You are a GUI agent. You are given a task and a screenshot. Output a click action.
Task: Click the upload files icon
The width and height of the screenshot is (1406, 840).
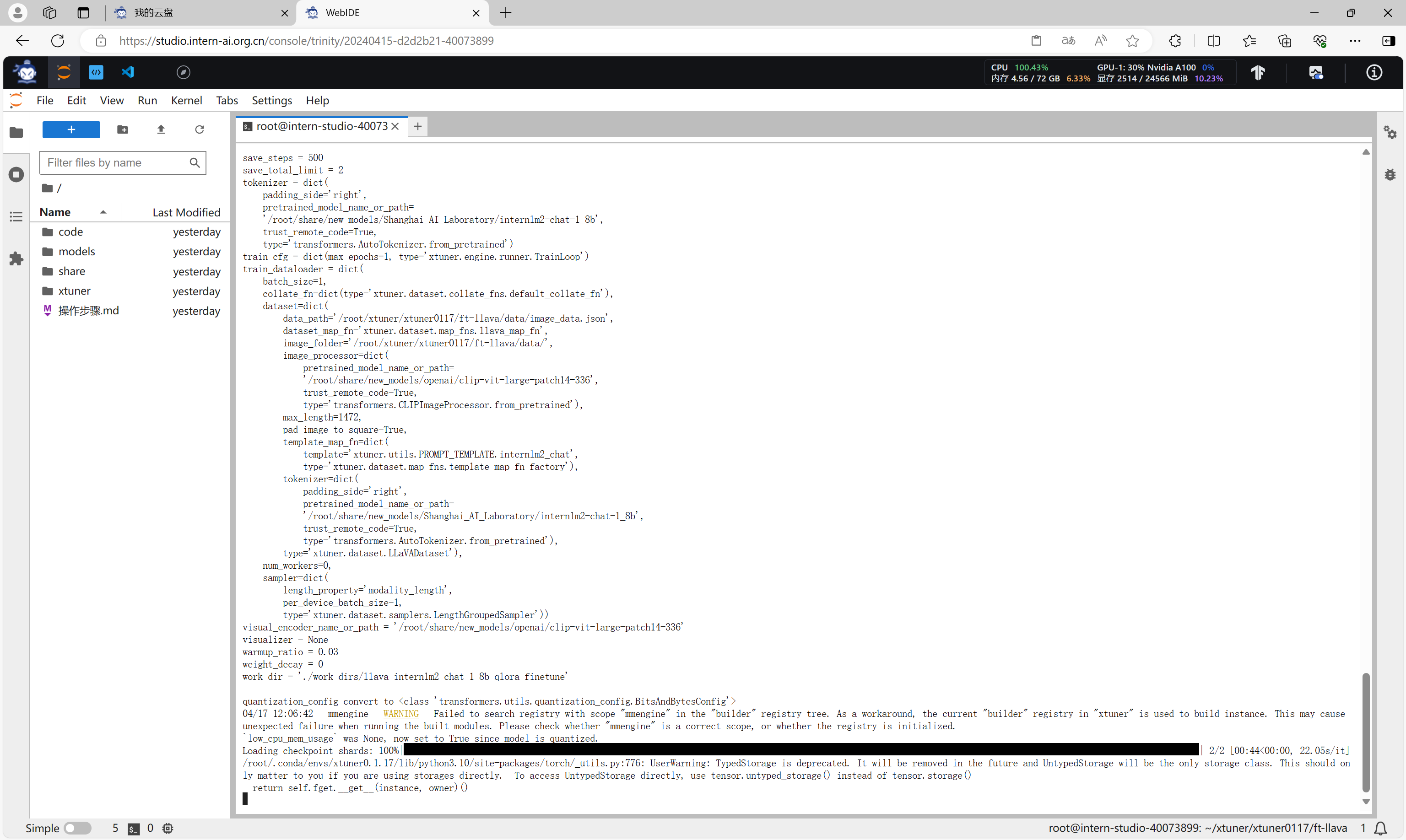[x=161, y=129]
